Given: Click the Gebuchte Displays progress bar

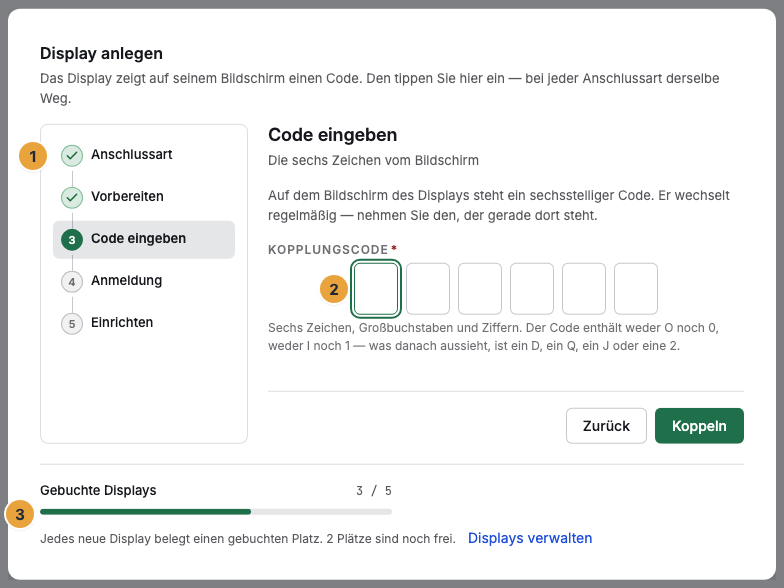Looking at the screenshot, I should tap(216, 512).
